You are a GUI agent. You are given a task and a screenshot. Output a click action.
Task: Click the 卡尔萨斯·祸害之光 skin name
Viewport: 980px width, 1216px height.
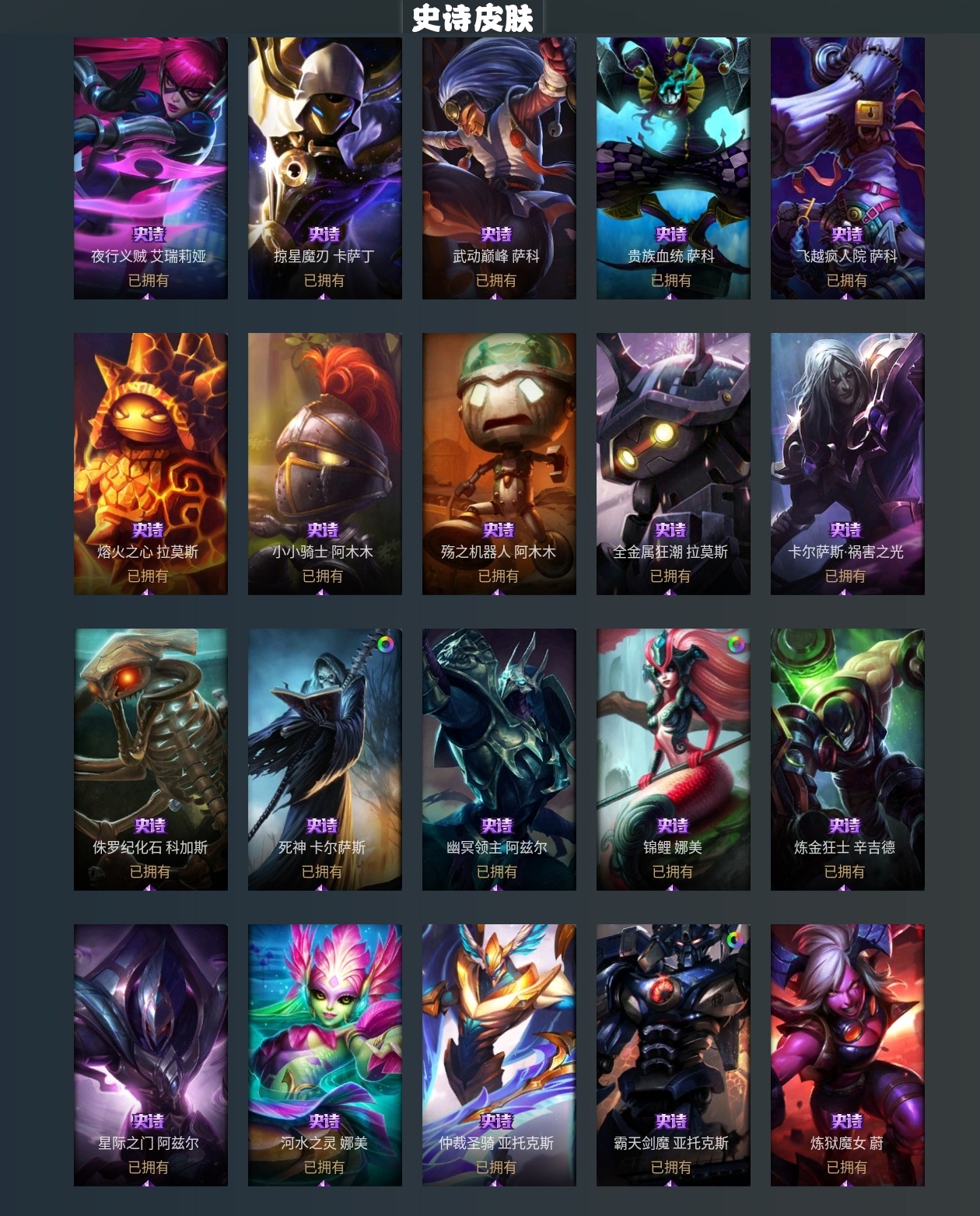845,552
